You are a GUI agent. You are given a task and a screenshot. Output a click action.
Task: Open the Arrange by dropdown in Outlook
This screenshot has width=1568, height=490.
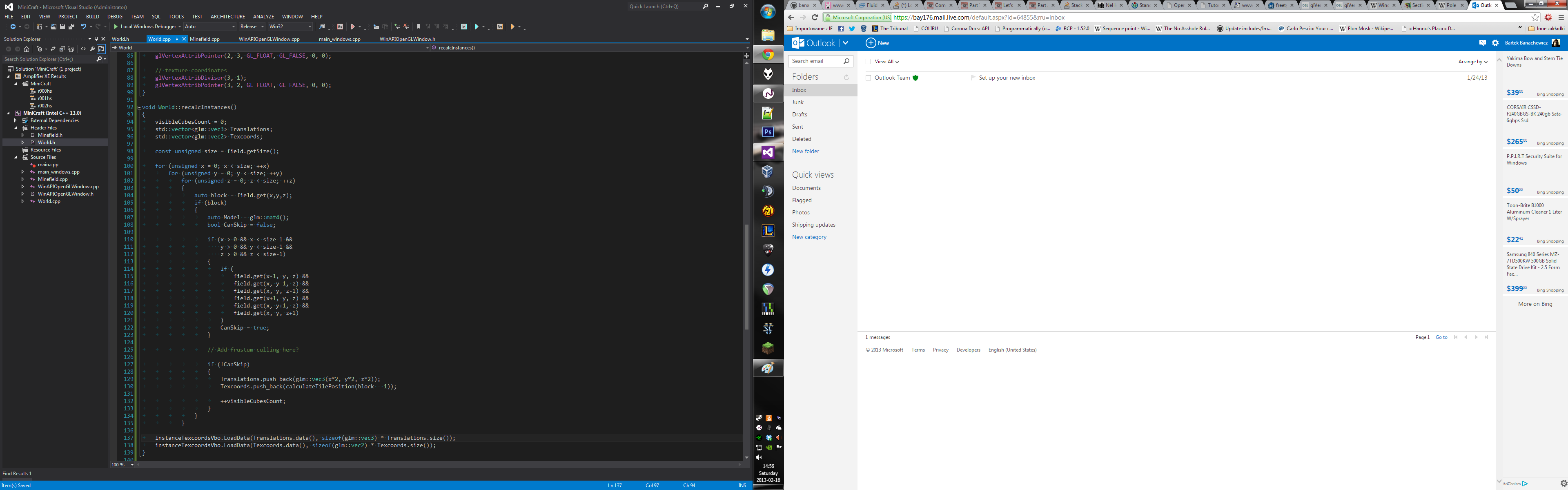(x=1472, y=62)
